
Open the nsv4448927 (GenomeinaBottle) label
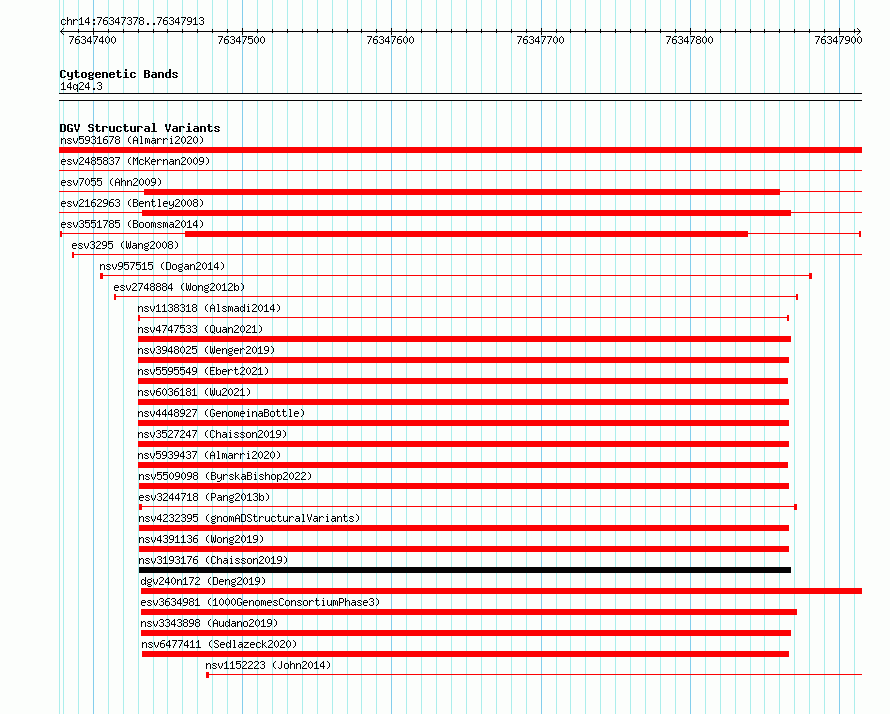(221, 413)
